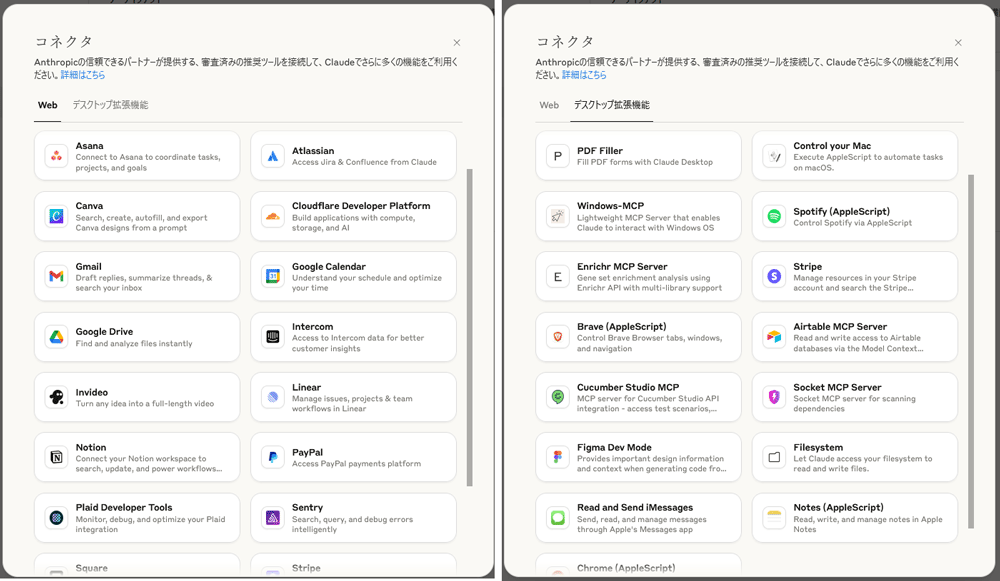This screenshot has width=1000, height=581.
Task: Open the Google Drive connector icon
Action: (57, 337)
